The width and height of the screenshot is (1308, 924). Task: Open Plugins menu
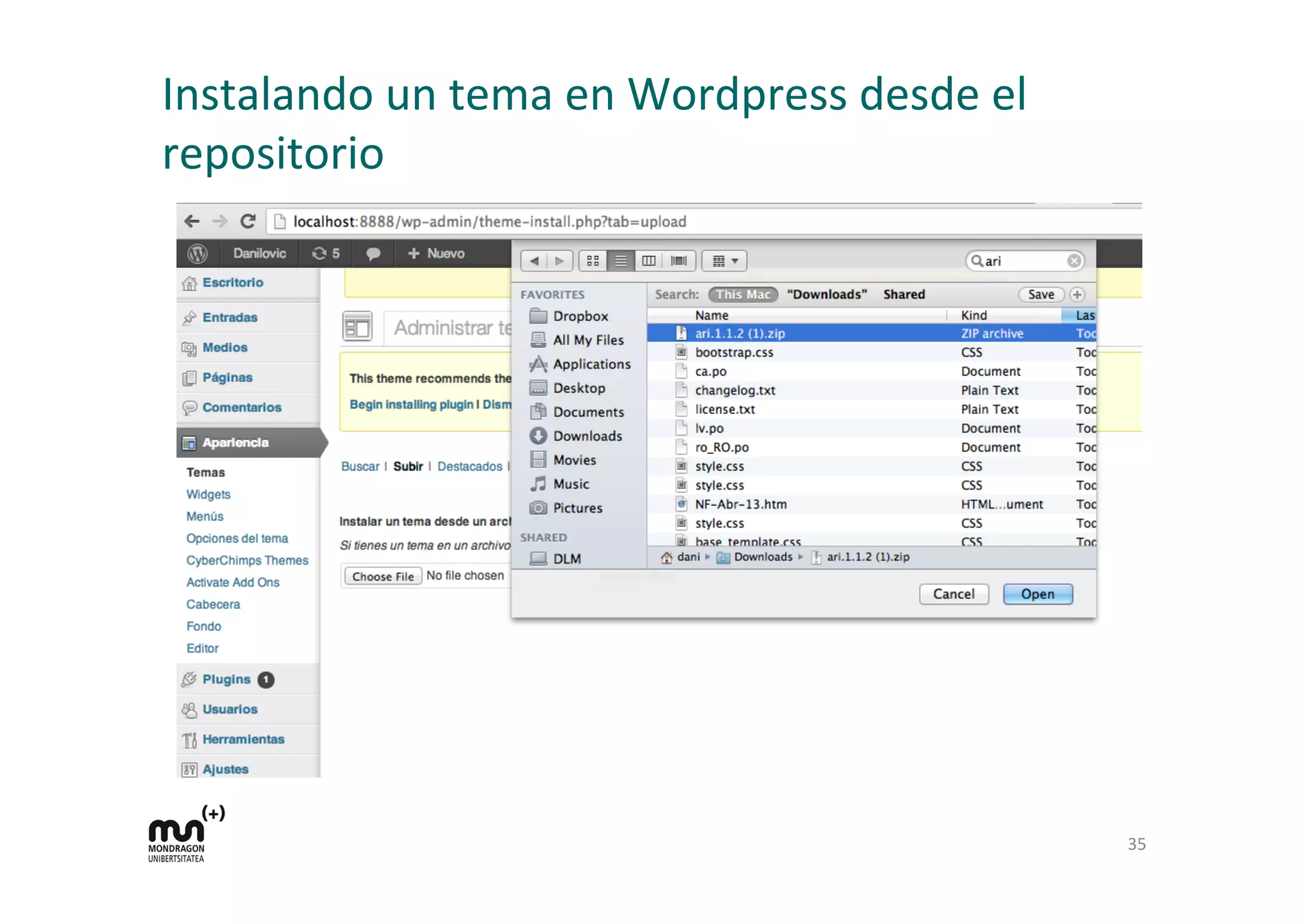248,679
